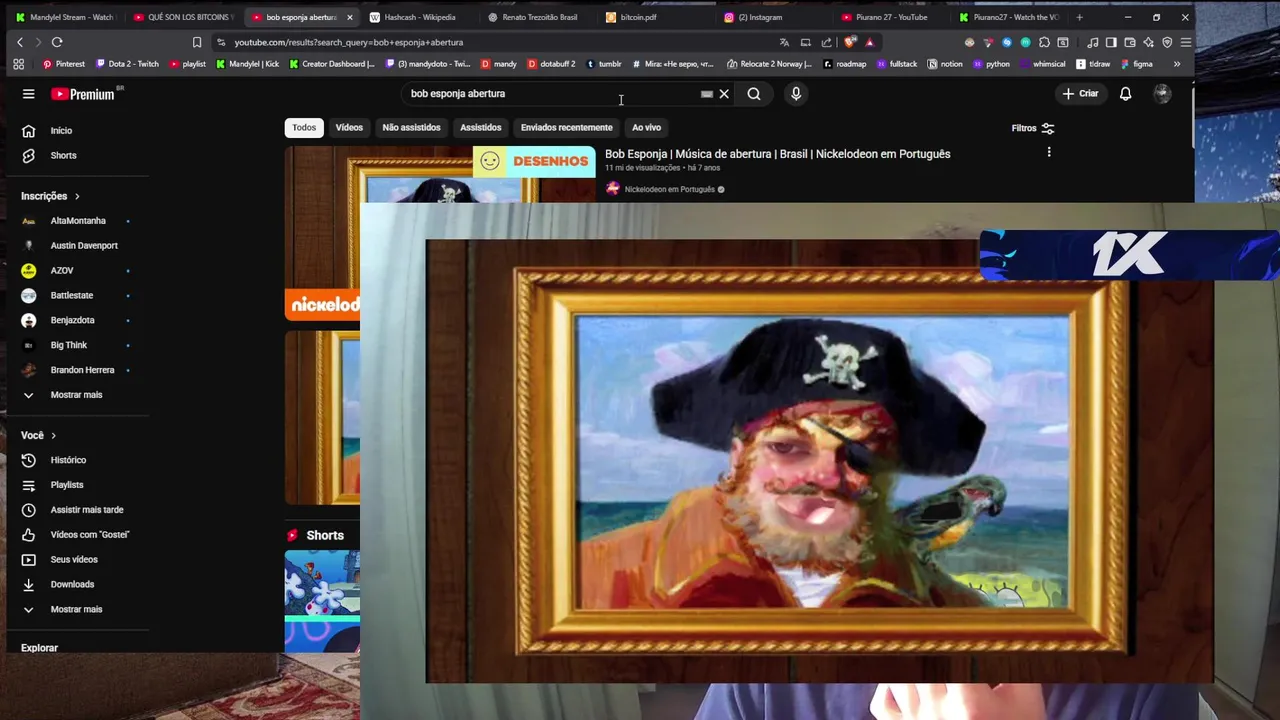
Task: Switch to the Hashcash - Wikipedia tab
Action: tap(419, 17)
